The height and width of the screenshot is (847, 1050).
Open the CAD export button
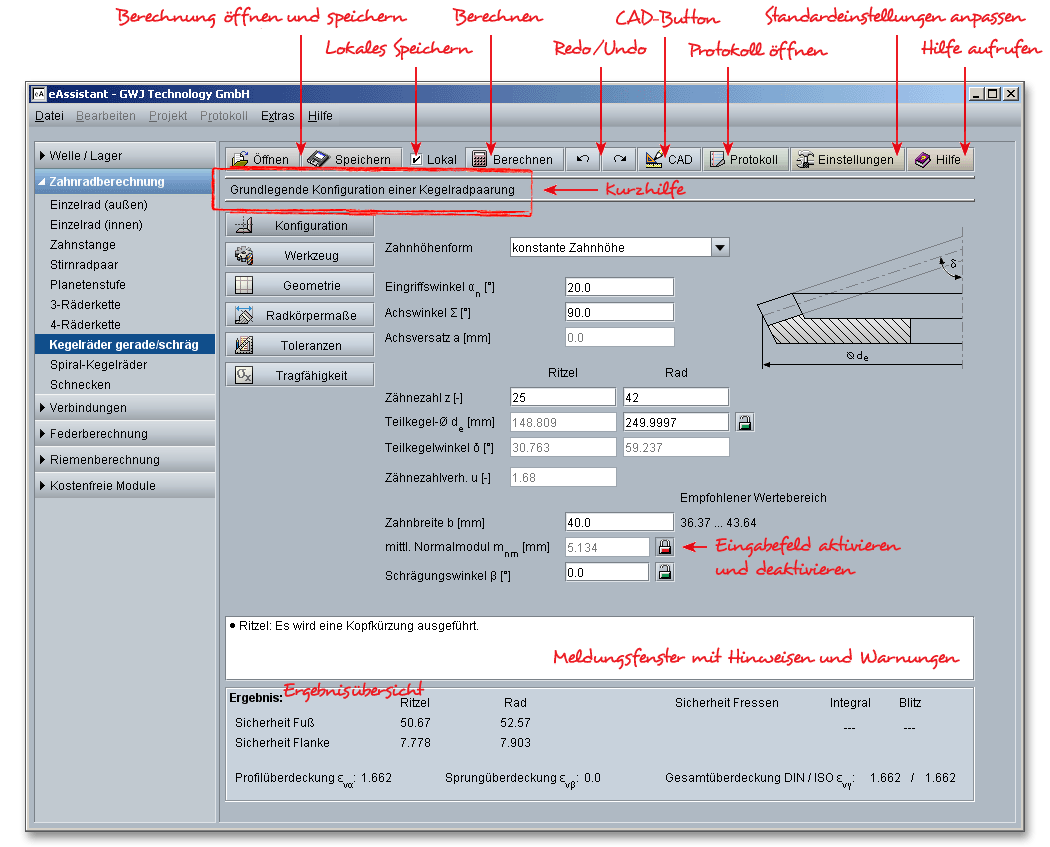(x=668, y=159)
